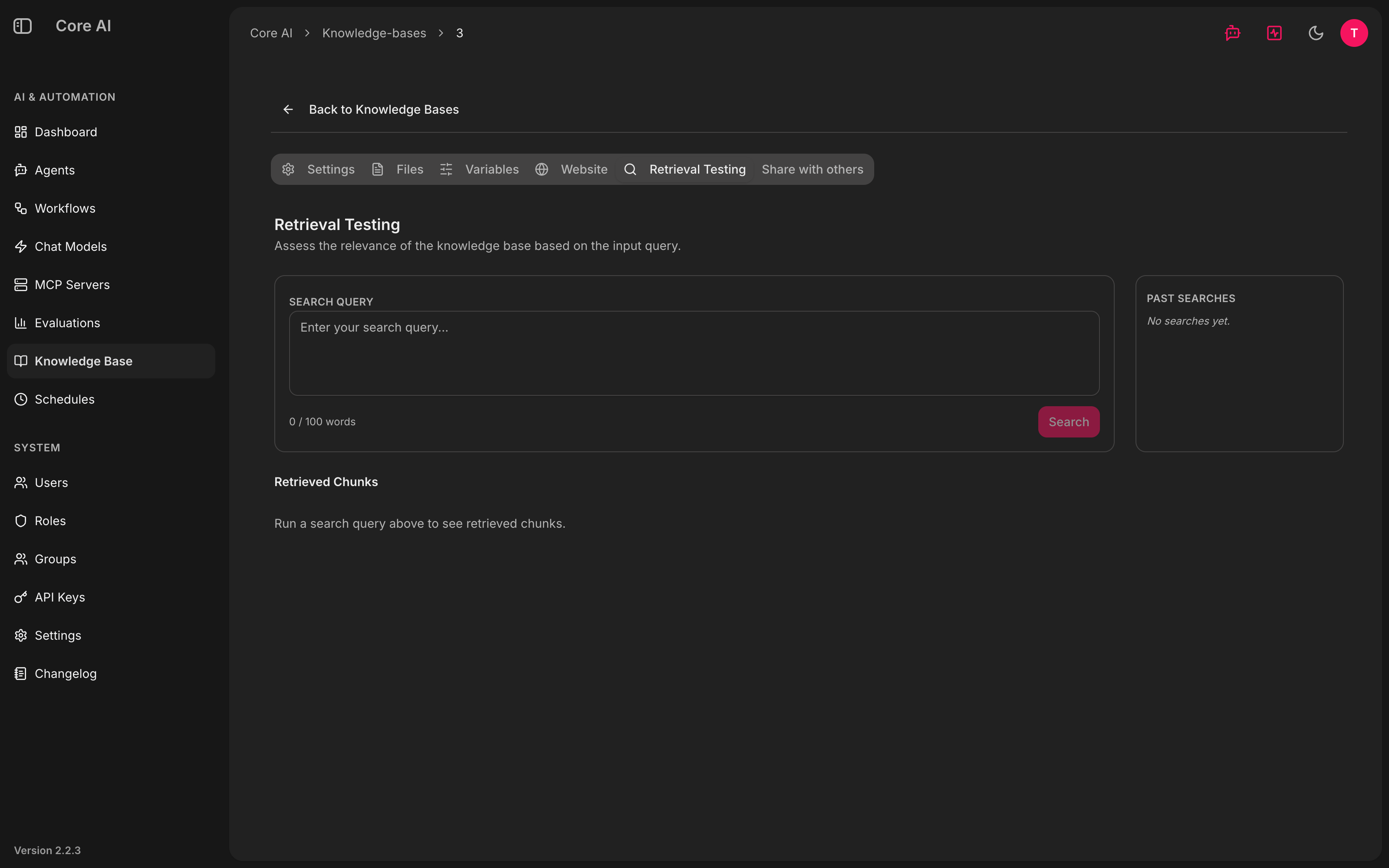Go back to Knowledge Bases

coord(371,109)
